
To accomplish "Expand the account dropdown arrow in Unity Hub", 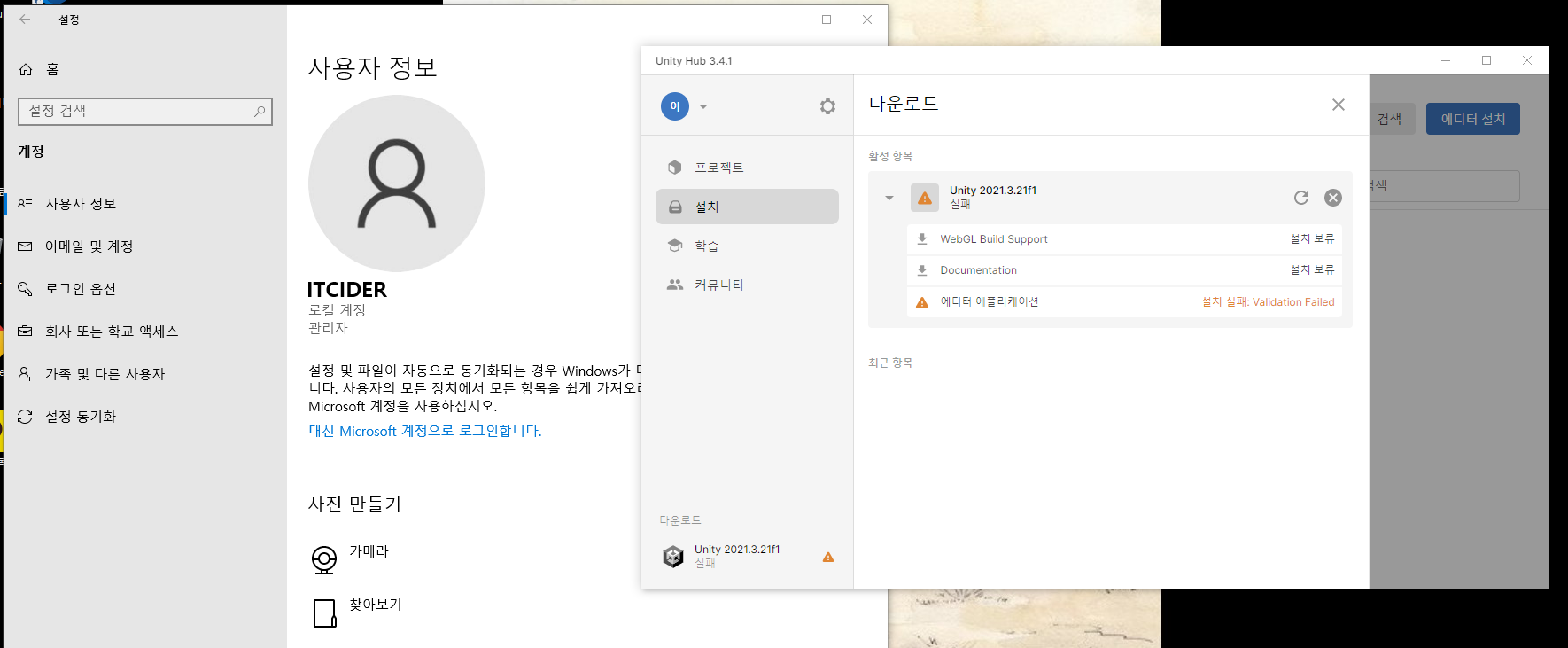I will point(703,106).
